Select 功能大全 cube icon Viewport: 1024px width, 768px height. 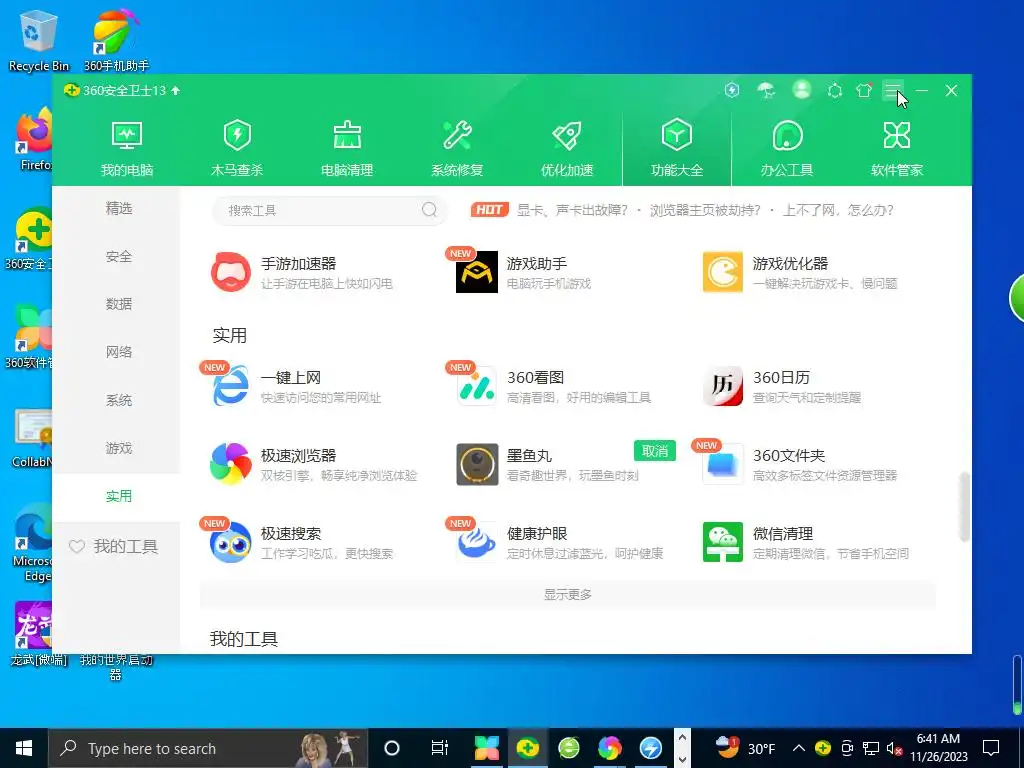[677, 135]
